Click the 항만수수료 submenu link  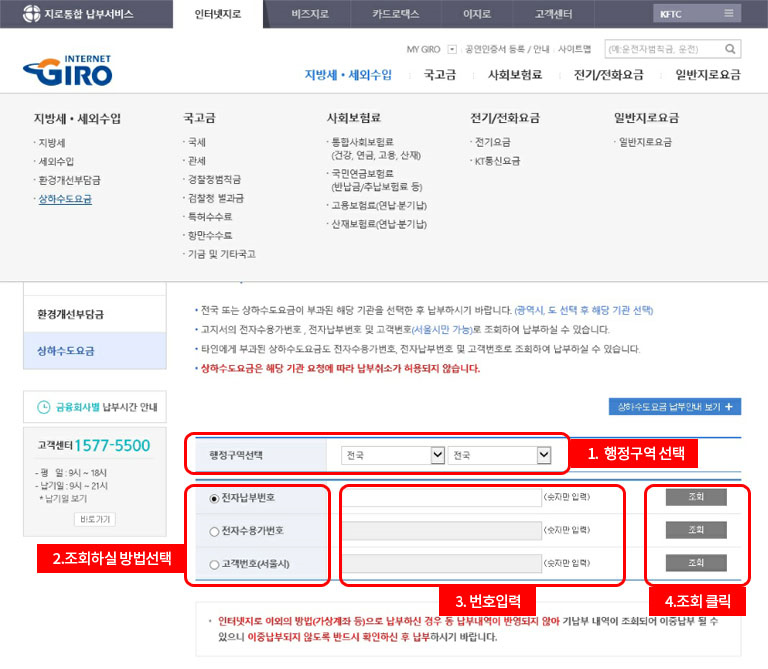pos(210,235)
